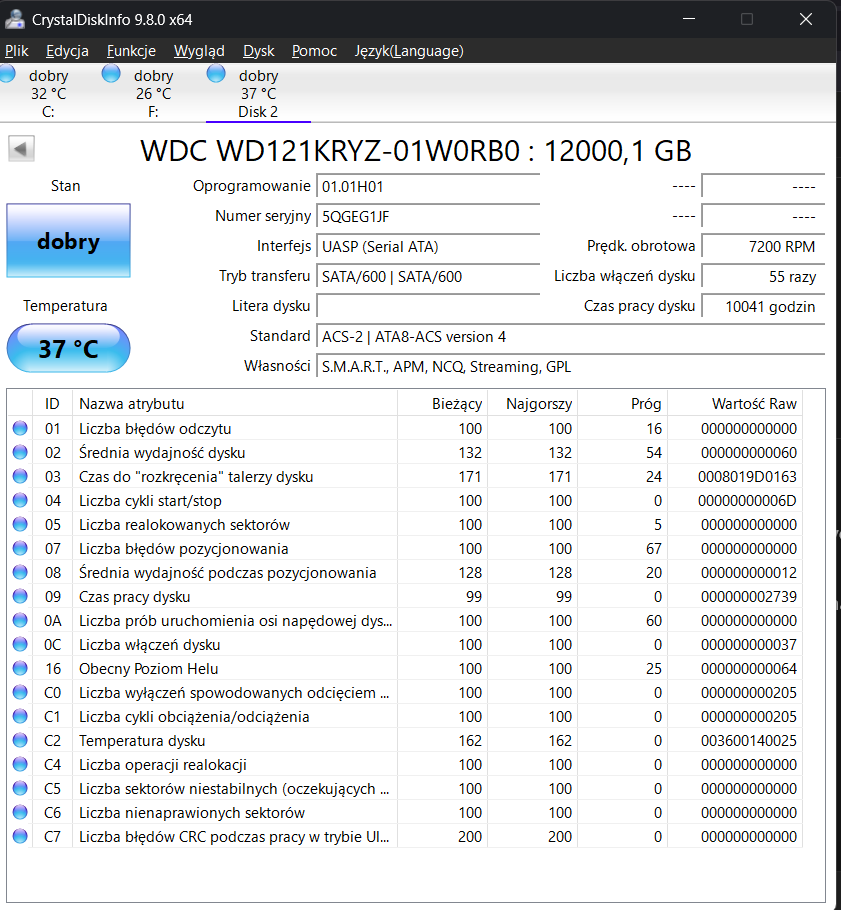Click raw value 0008019D0163
Screen dimensions: 841x910
(x=747, y=476)
